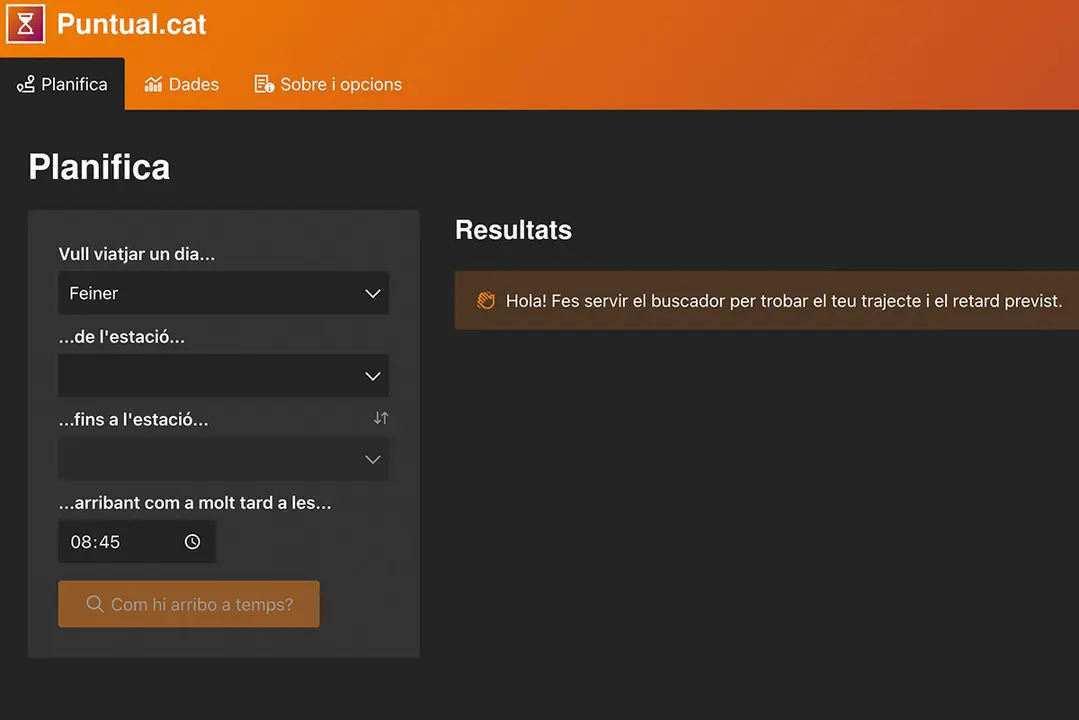Click the Resultats heading
Screen dimensions: 1079x720
click(513, 230)
